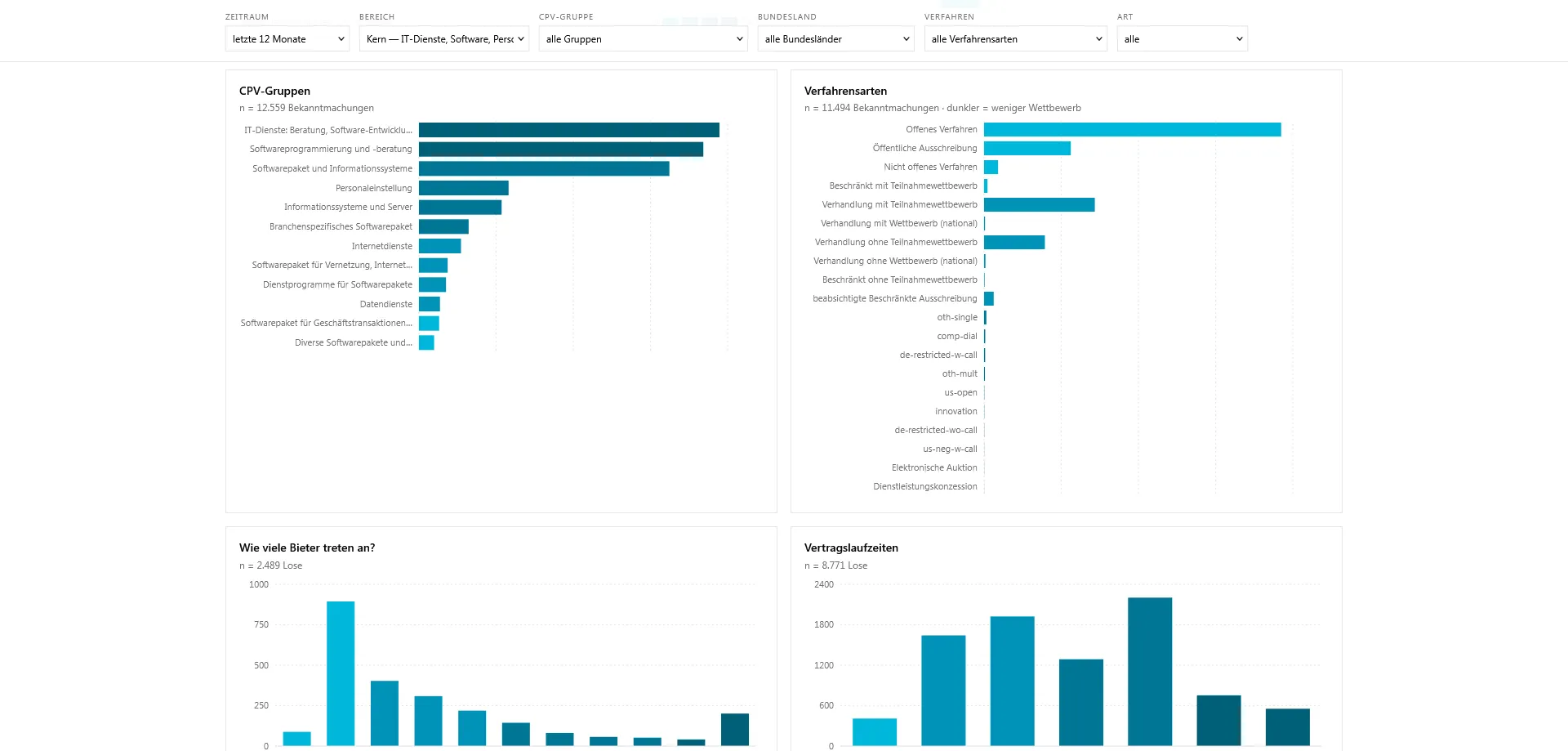
Task: Open the Bereich dropdown showing 'Kern — IT-Dienste'
Action: (444, 38)
